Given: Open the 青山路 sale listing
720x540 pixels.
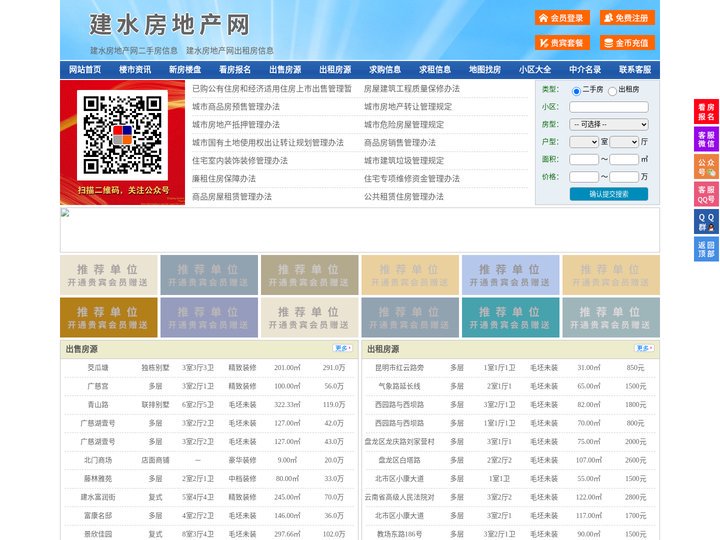Looking at the screenshot, I should [x=98, y=405].
